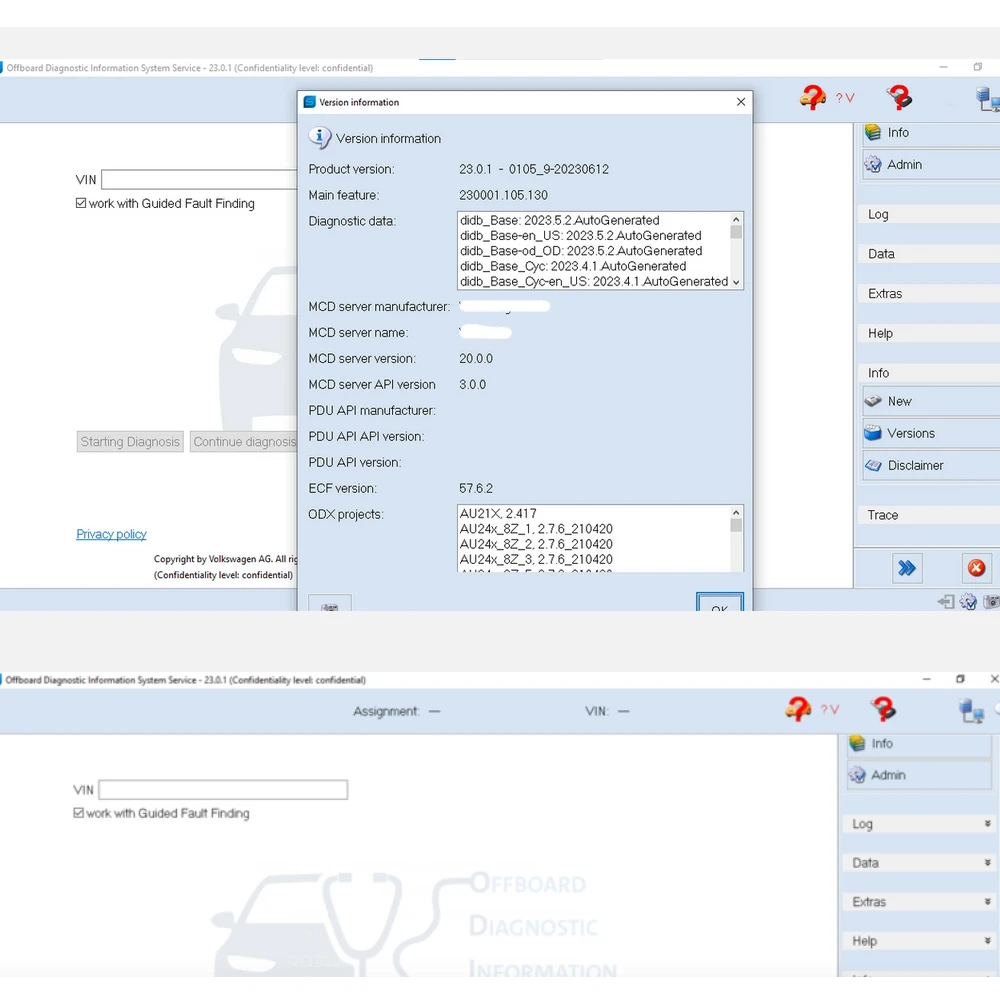1000x1000 pixels.
Task: Click the Diagnostic data list scroll-down arrow
Action: click(x=736, y=282)
